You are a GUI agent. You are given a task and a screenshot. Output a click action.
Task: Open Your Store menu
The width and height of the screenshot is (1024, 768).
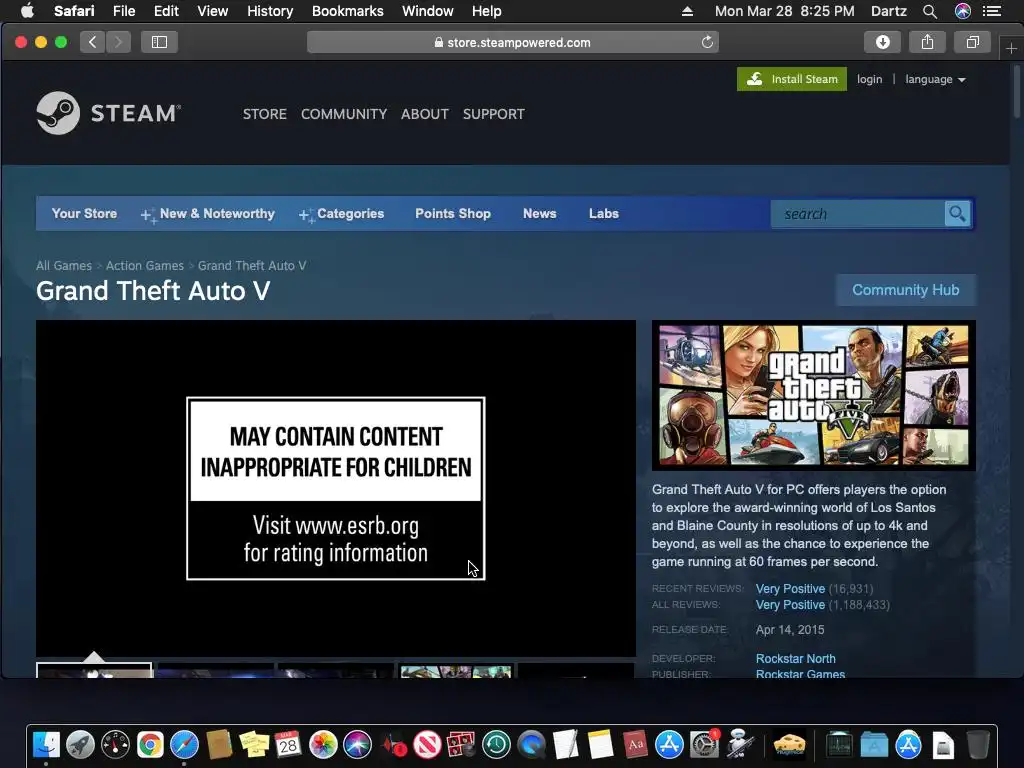tap(84, 214)
